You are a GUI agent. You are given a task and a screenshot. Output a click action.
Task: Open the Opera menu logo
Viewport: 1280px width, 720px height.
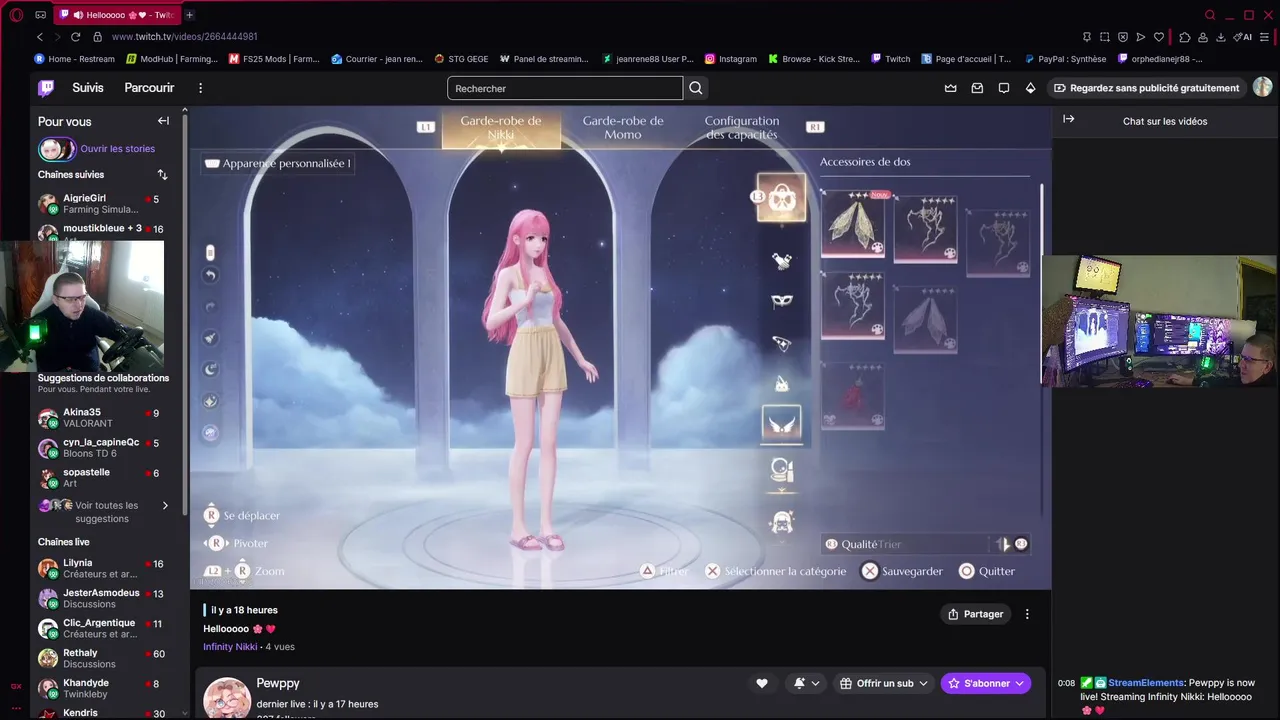(16, 15)
